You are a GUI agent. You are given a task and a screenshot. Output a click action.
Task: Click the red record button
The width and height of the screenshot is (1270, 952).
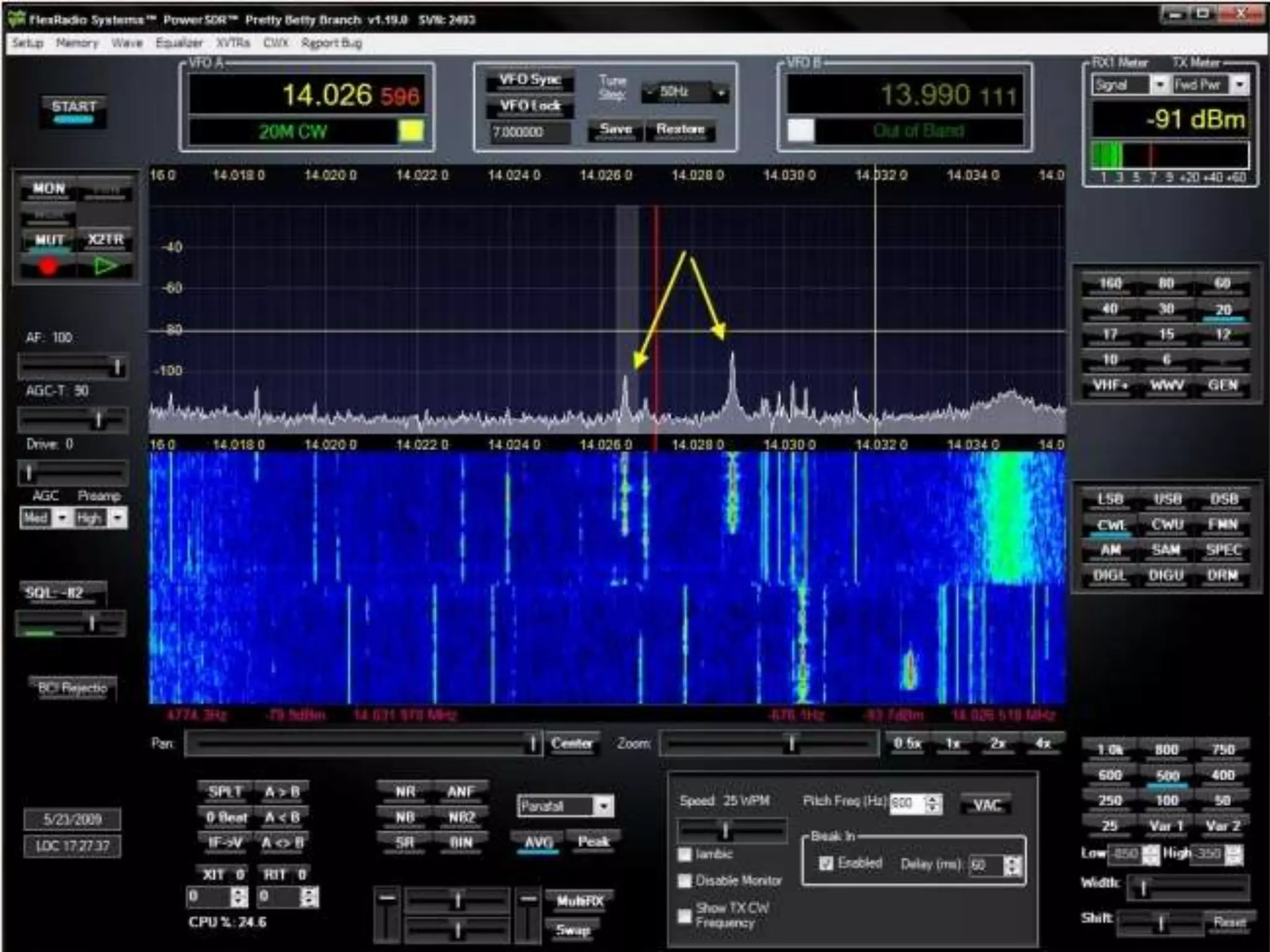[x=48, y=267]
